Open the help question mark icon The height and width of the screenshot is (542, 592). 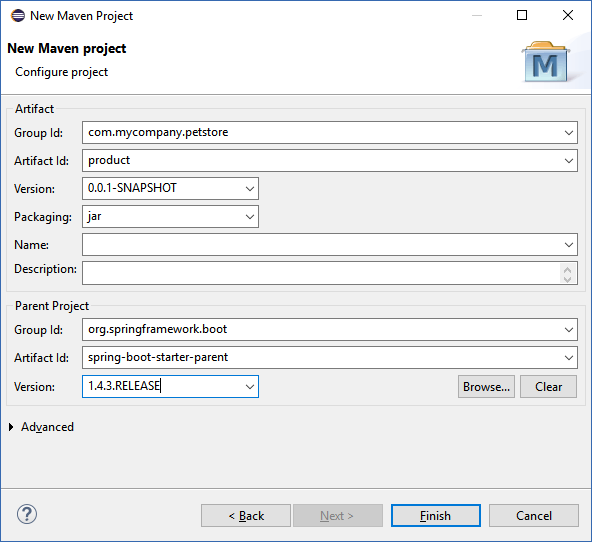coord(27,514)
